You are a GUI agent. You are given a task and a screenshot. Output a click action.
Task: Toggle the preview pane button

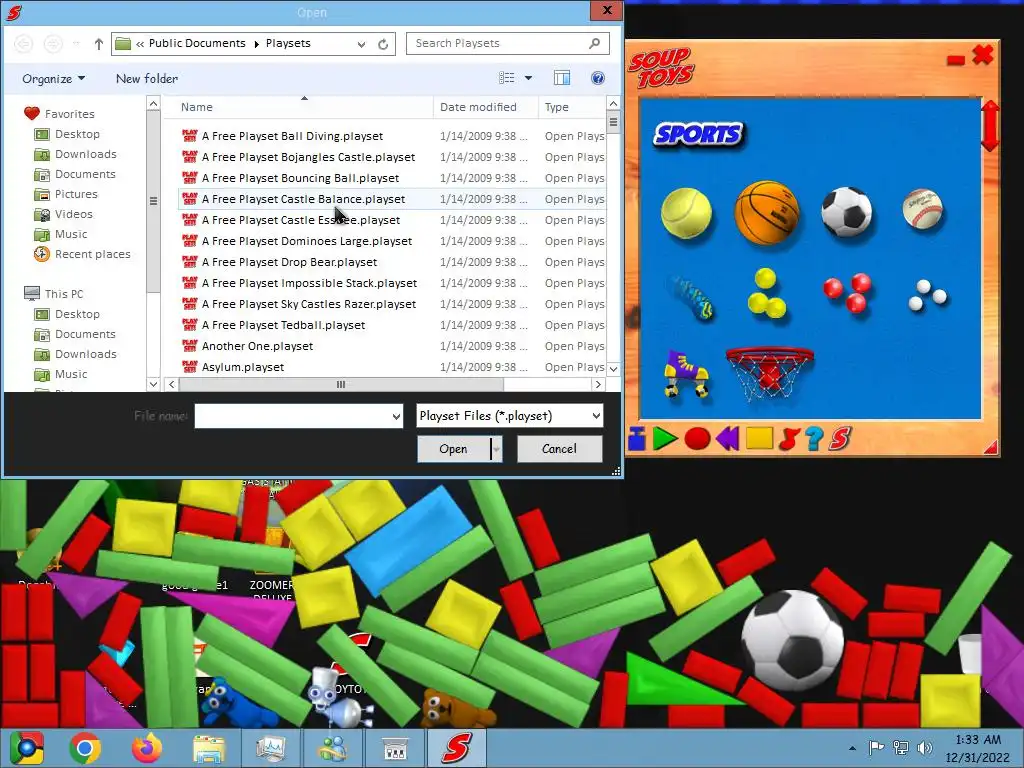562,78
